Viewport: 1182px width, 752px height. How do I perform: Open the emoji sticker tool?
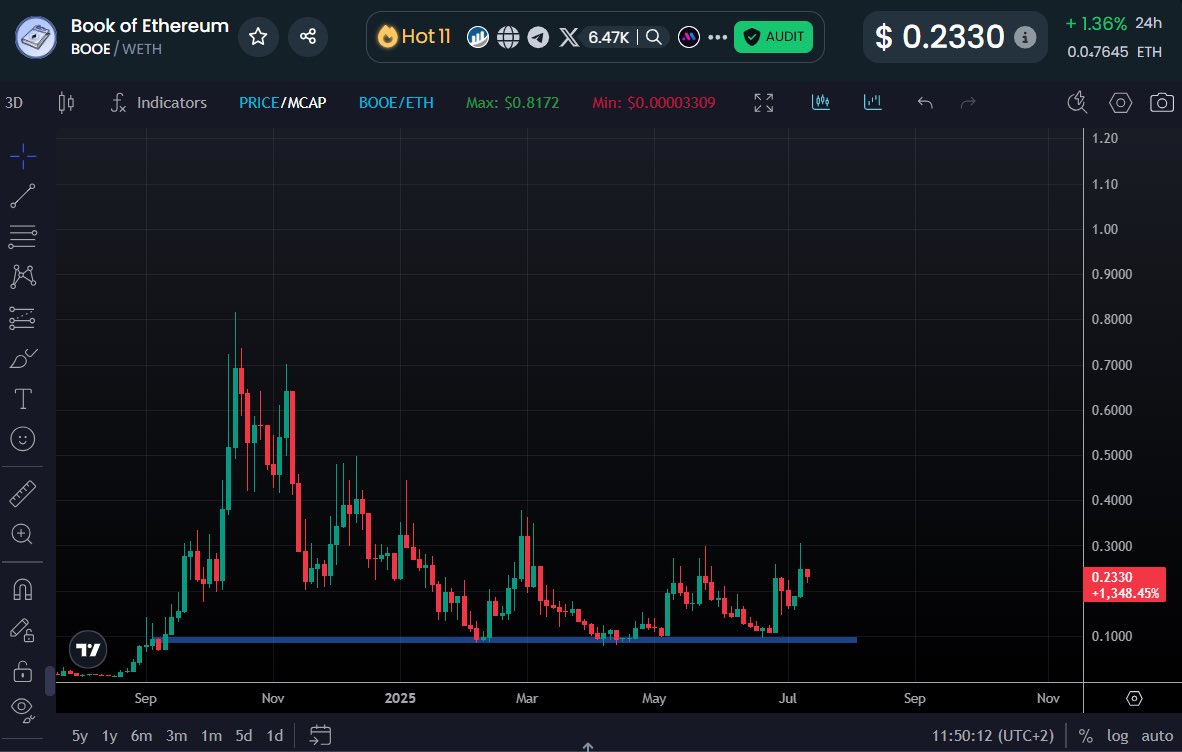[23, 439]
